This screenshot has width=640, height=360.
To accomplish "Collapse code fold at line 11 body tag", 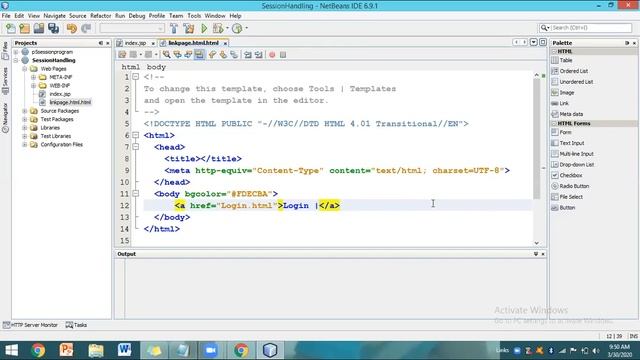I will (136, 193).
